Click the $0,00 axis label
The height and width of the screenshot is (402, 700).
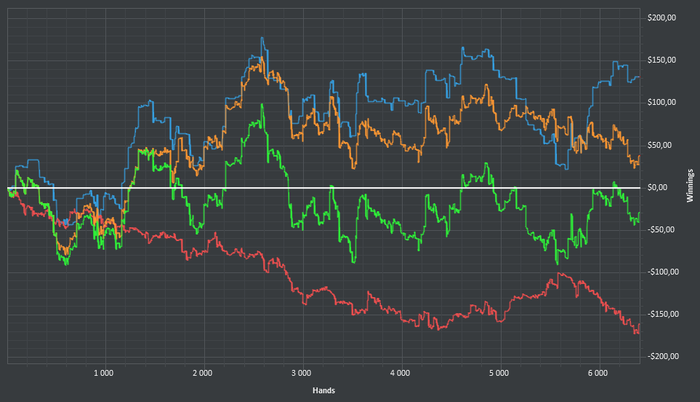(x=658, y=188)
